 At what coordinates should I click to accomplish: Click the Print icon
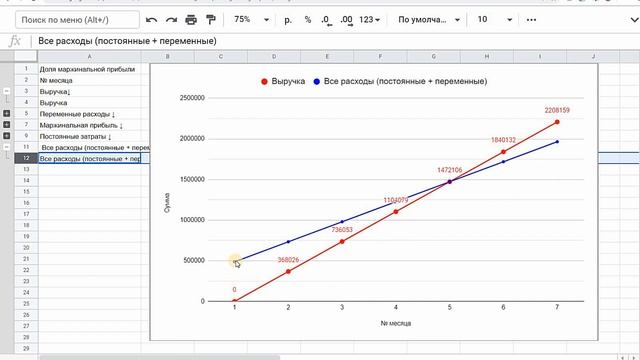click(x=191, y=20)
